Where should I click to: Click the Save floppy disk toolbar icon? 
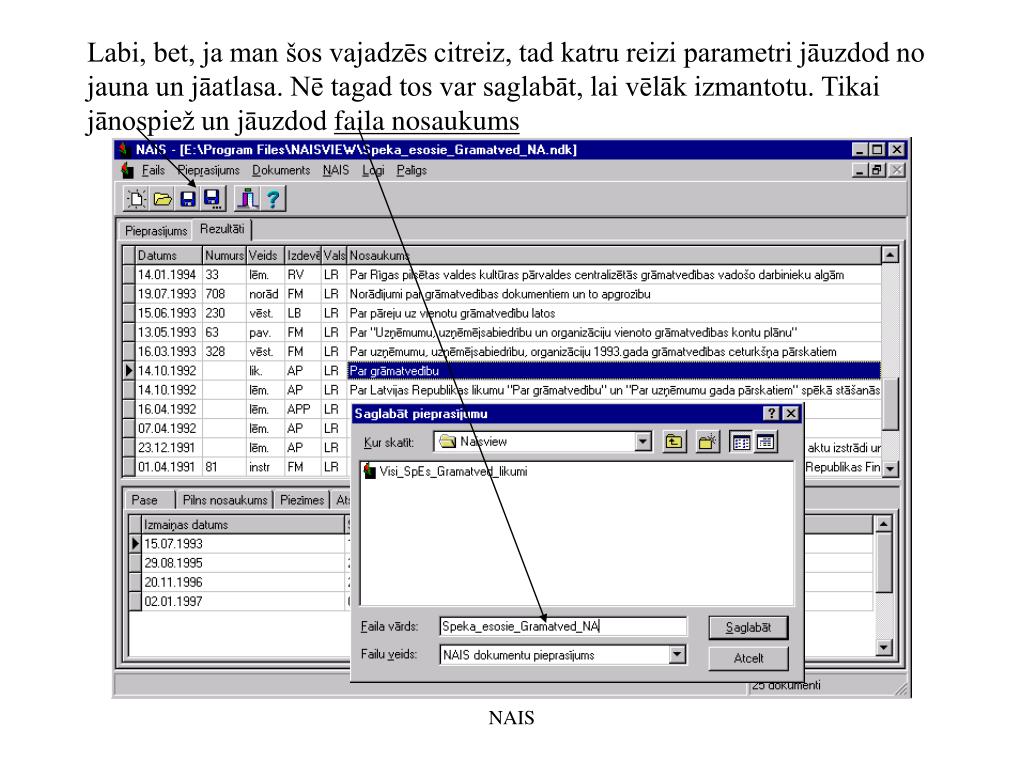click(187, 199)
